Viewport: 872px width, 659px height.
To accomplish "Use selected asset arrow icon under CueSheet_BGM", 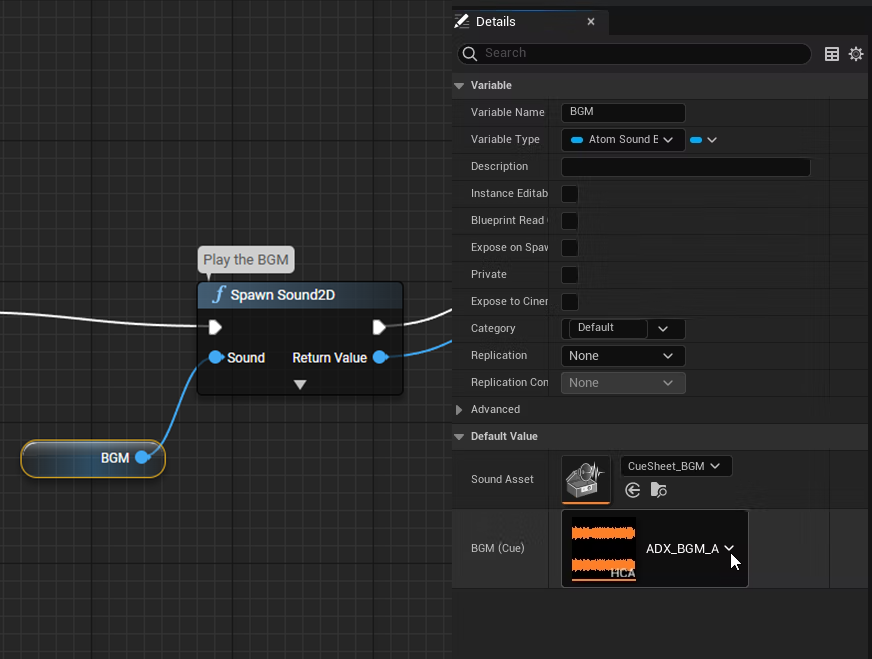I will 632,490.
